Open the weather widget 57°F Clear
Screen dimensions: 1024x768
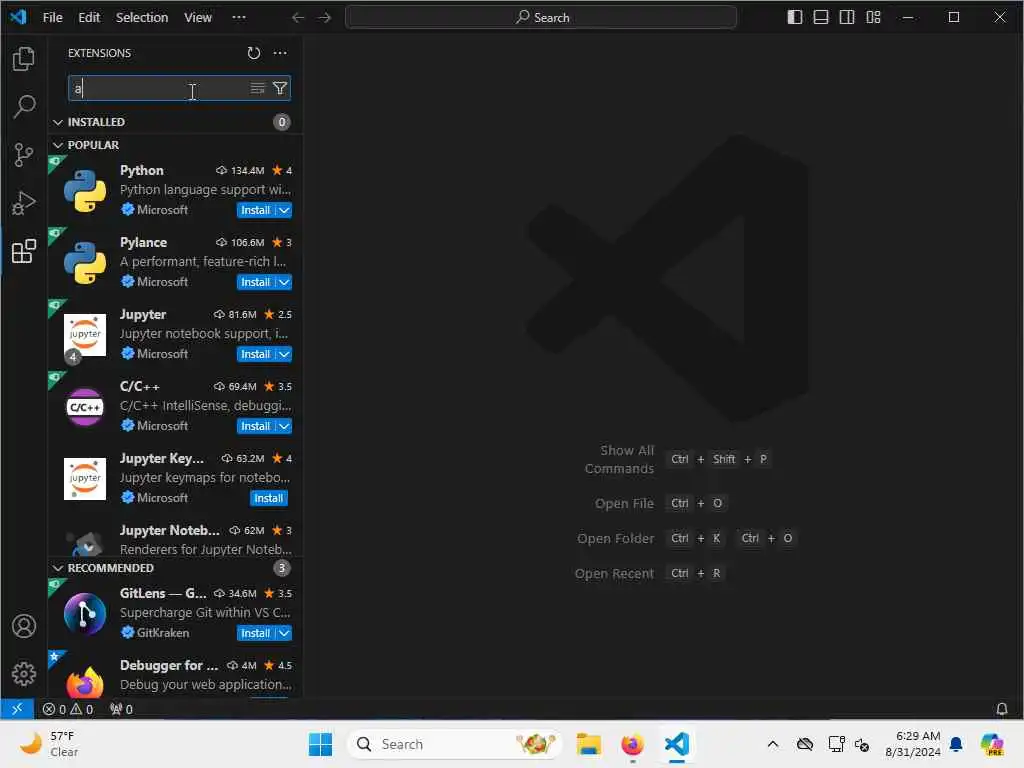click(49, 744)
